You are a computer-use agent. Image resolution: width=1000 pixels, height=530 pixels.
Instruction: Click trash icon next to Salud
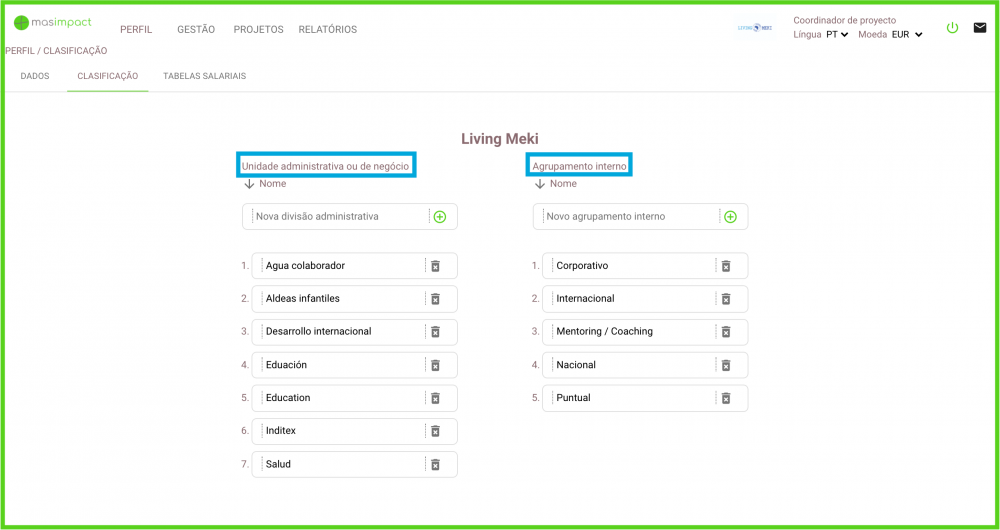click(435, 464)
